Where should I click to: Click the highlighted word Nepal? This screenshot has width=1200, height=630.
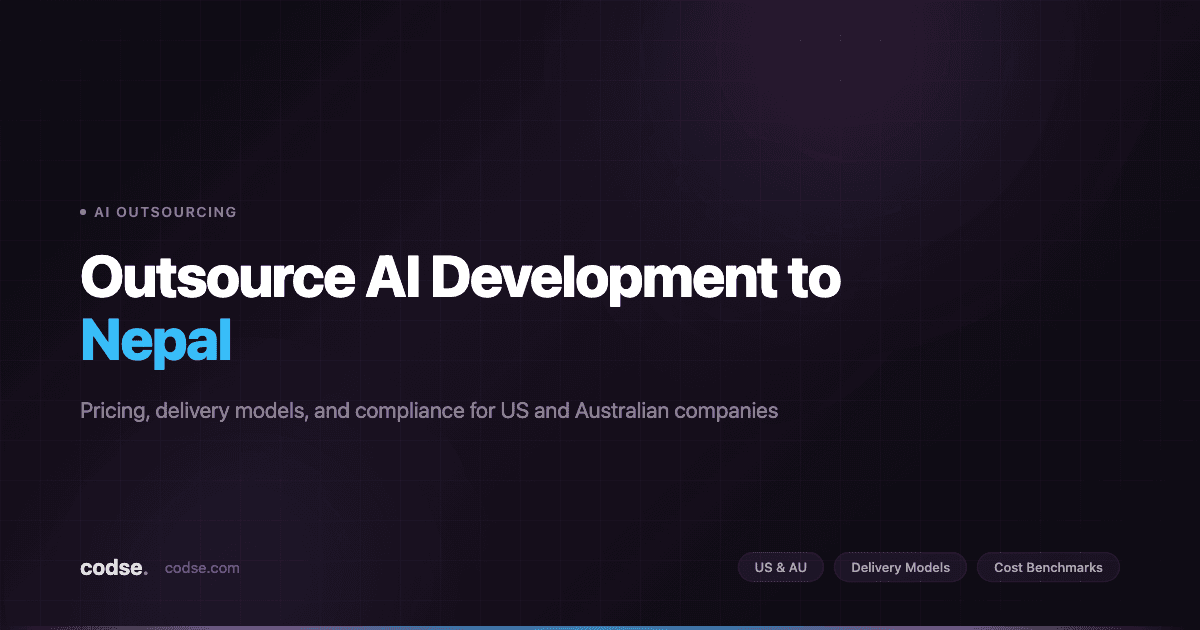[x=156, y=341]
